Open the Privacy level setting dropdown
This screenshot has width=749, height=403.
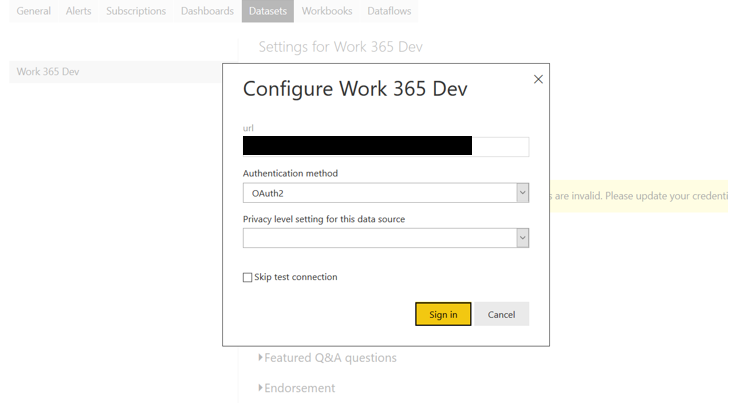click(x=386, y=238)
